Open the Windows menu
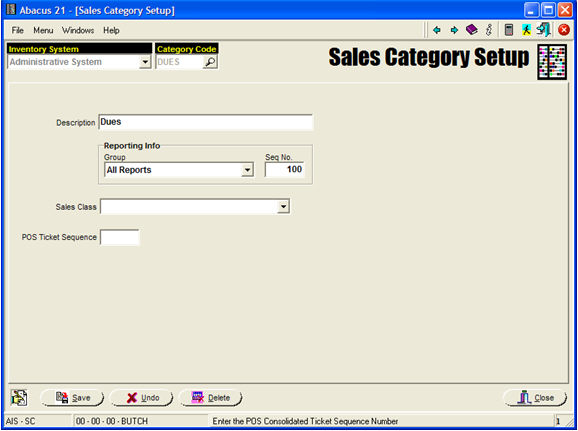This screenshot has height=431, width=578. (x=78, y=30)
